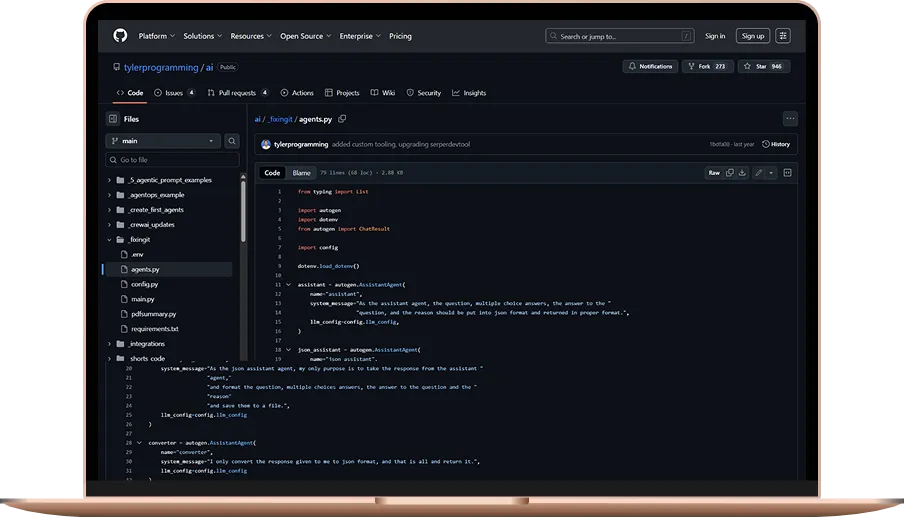Image resolution: width=904 pixels, height=517 pixels.
Task: Click the Go to file field
Action: point(172,160)
